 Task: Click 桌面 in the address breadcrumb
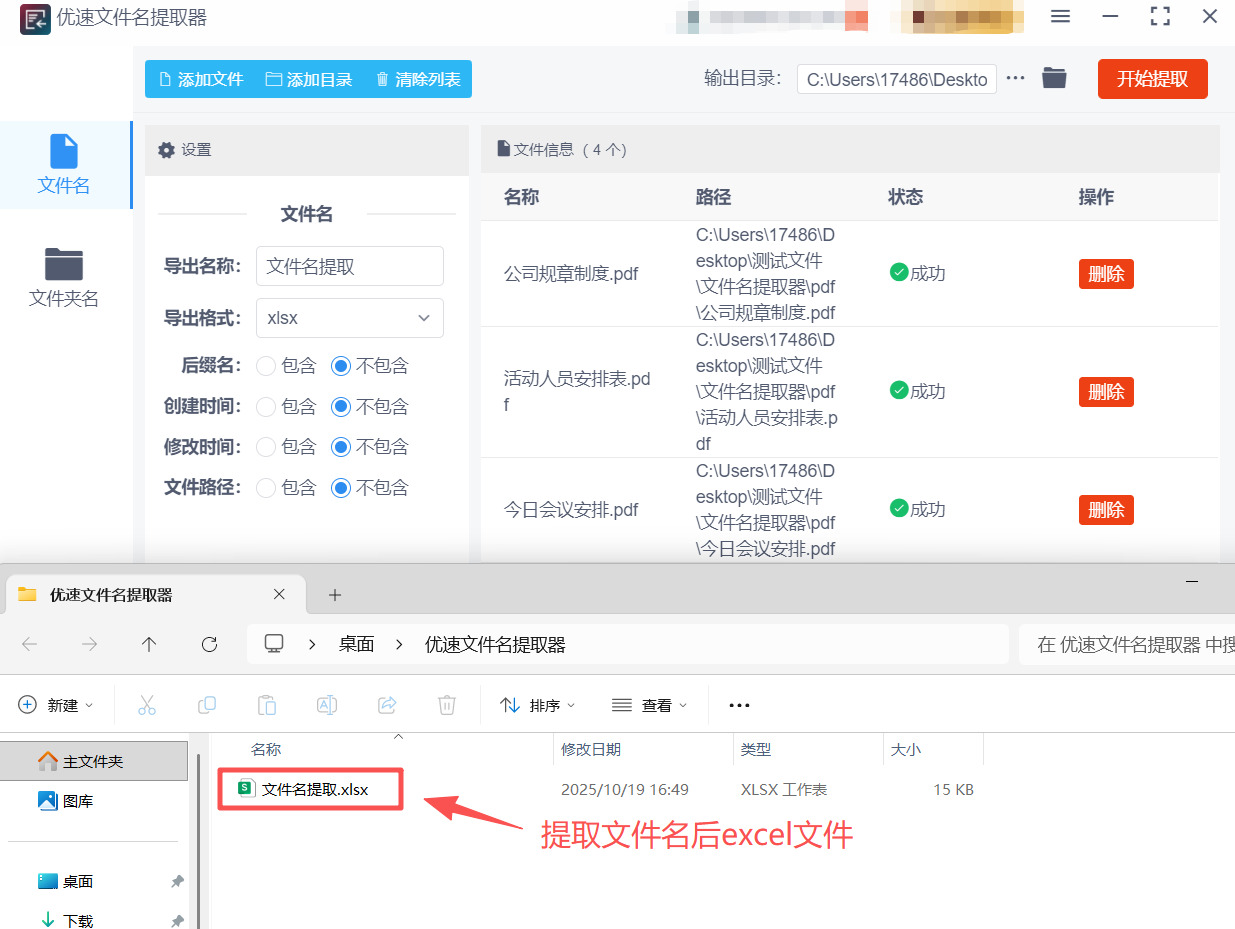(x=356, y=645)
